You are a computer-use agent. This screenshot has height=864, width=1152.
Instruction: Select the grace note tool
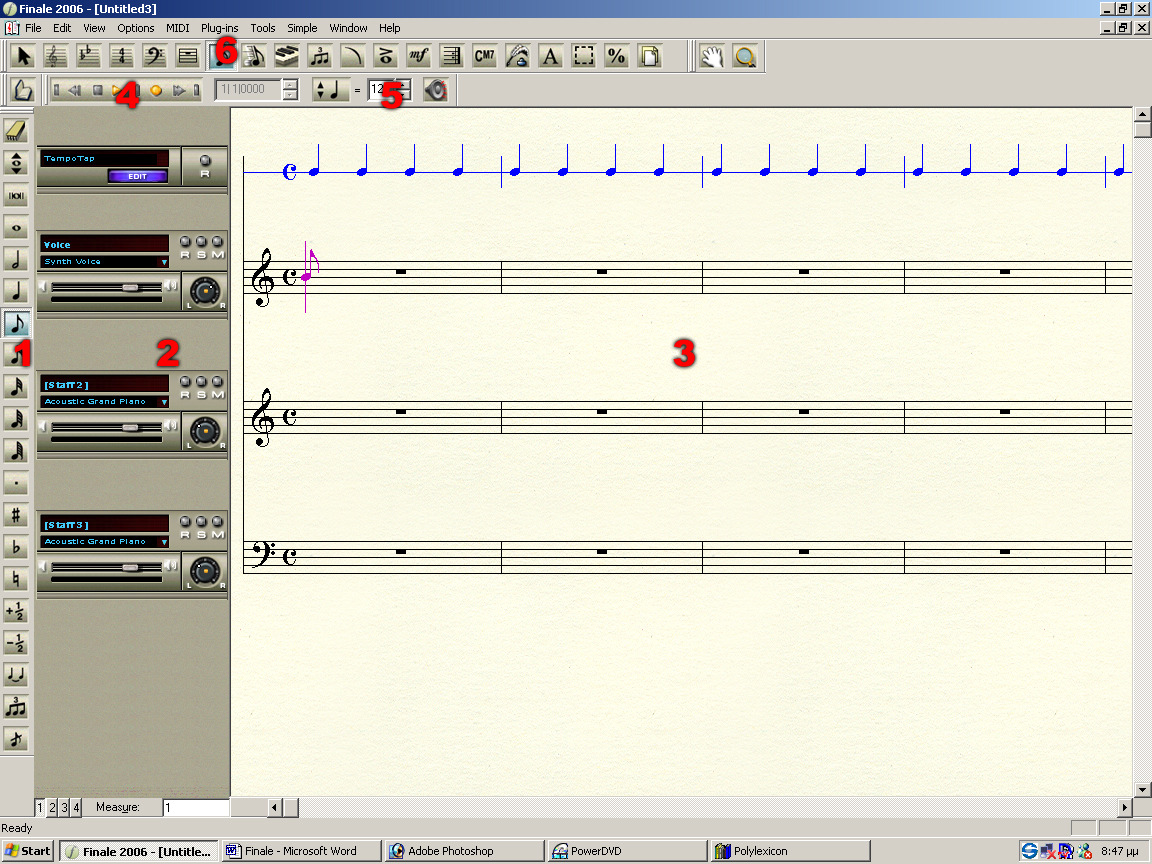(16, 738)
